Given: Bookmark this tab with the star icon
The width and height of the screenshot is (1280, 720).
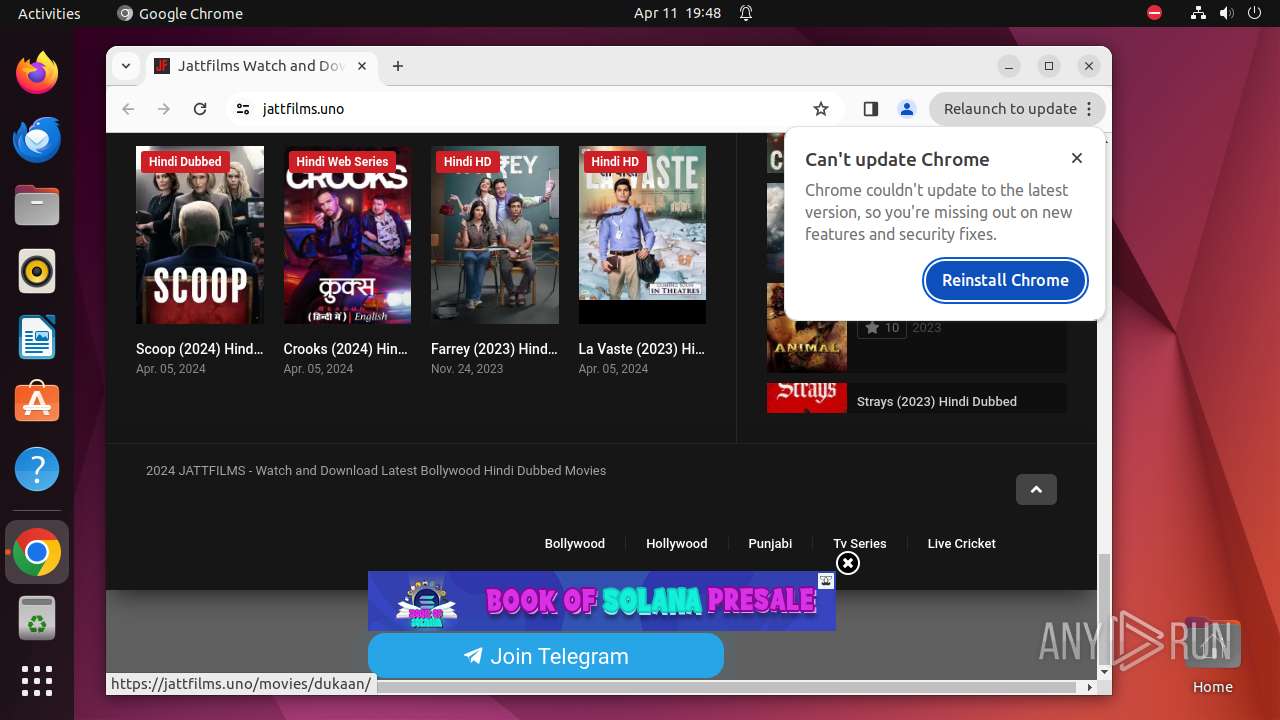Looking at the screenshot, I should click(821, 109).
